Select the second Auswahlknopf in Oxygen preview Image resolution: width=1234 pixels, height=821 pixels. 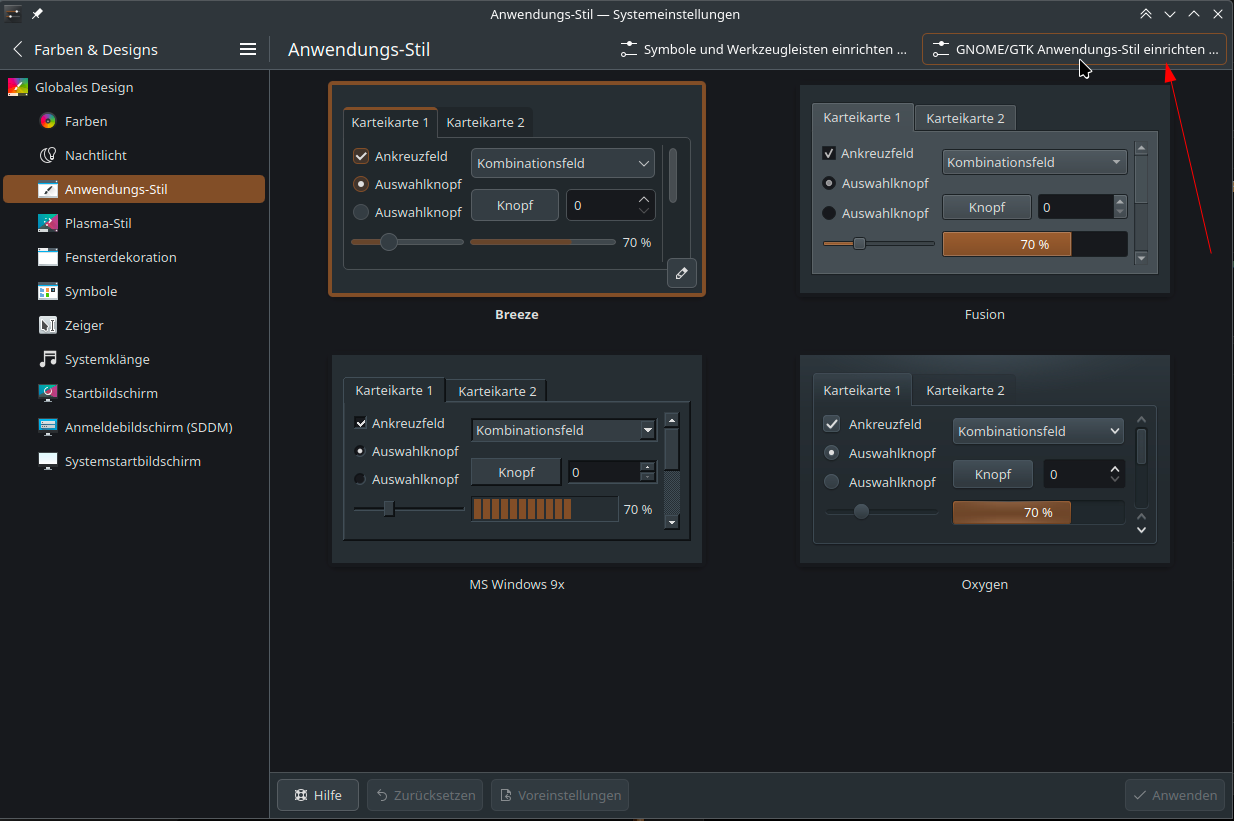point(831,482)
